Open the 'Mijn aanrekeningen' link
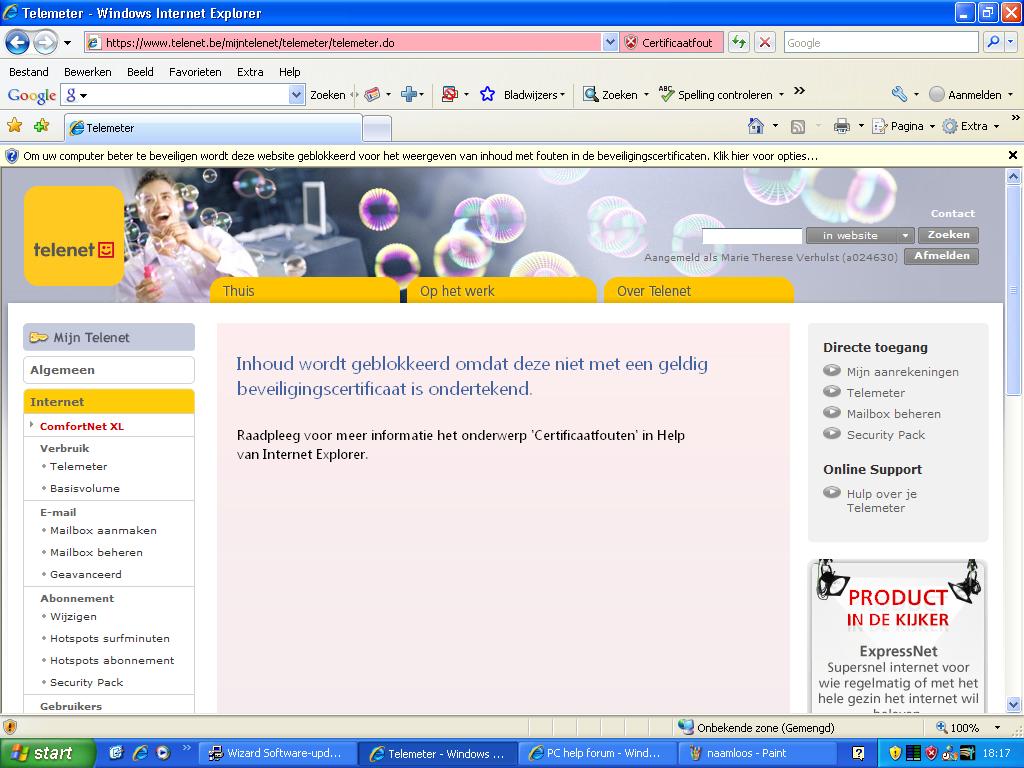The height and width of the screenshot is (768, 1024). [x=902, y=372]
